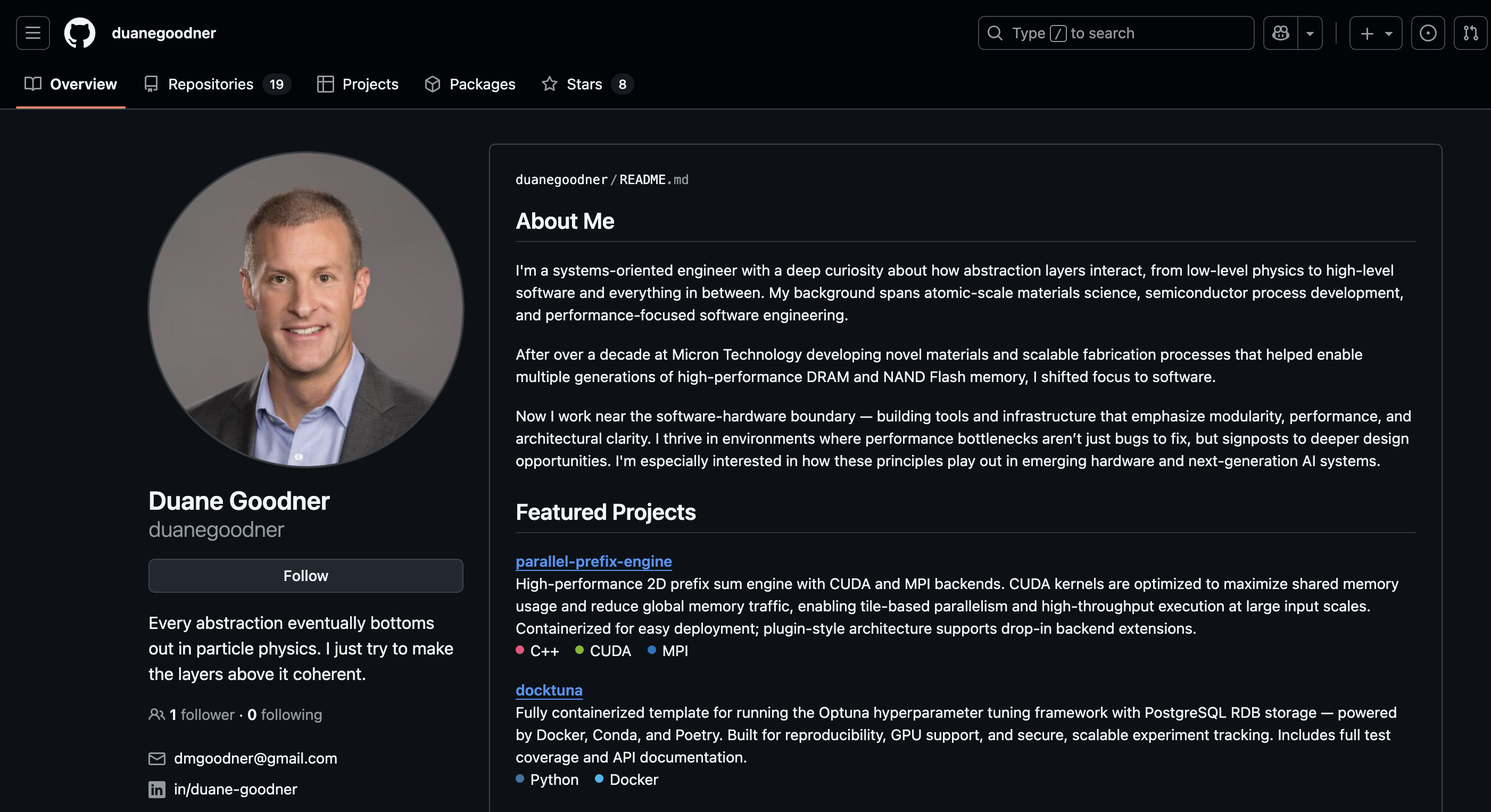Click the mail icon next to the email
This screenshot has width=1491, height=812.
click(157, 759)
